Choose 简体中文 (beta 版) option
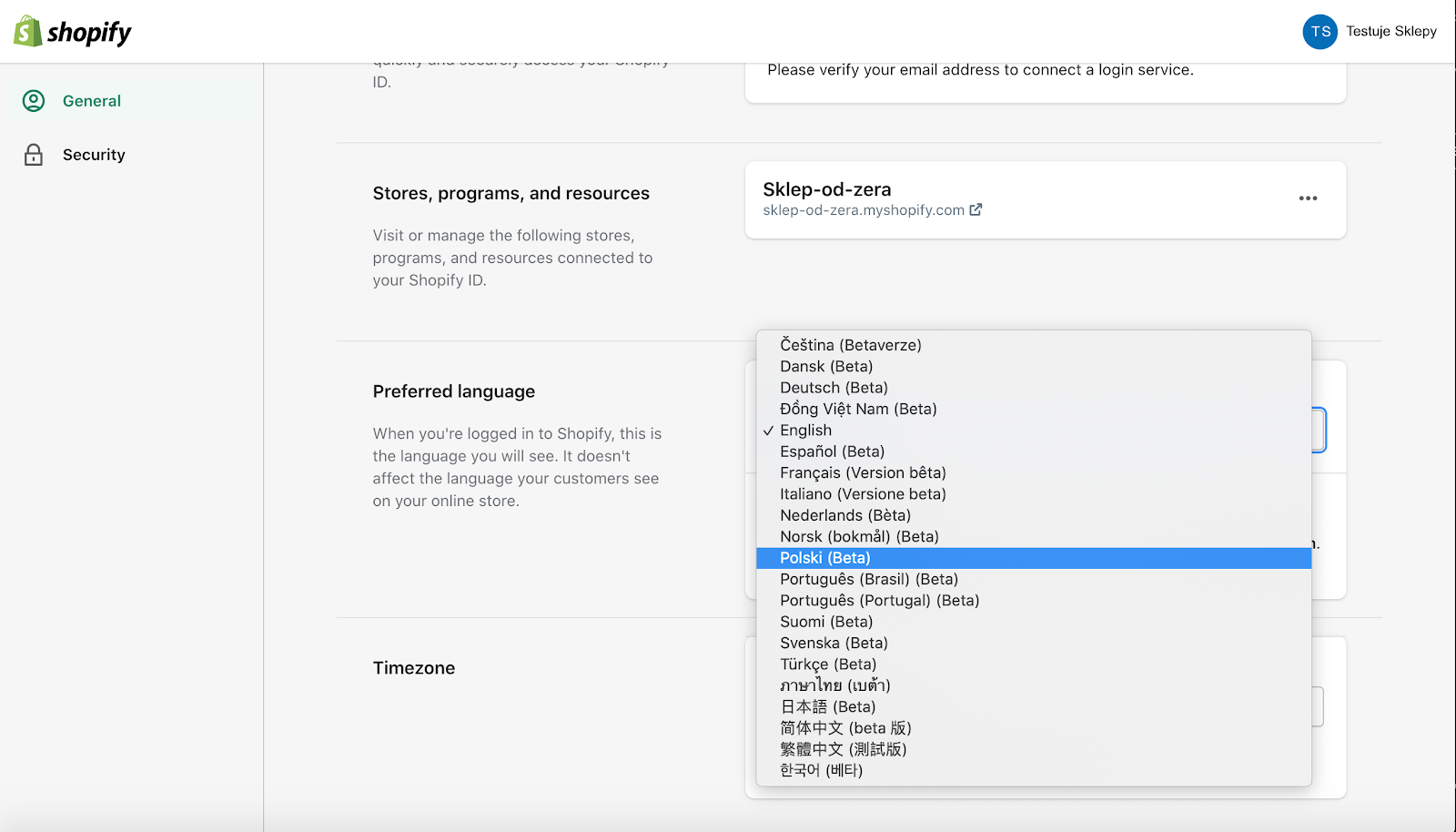Viewport: 1456px width, 832px height. click(1034, 728)
